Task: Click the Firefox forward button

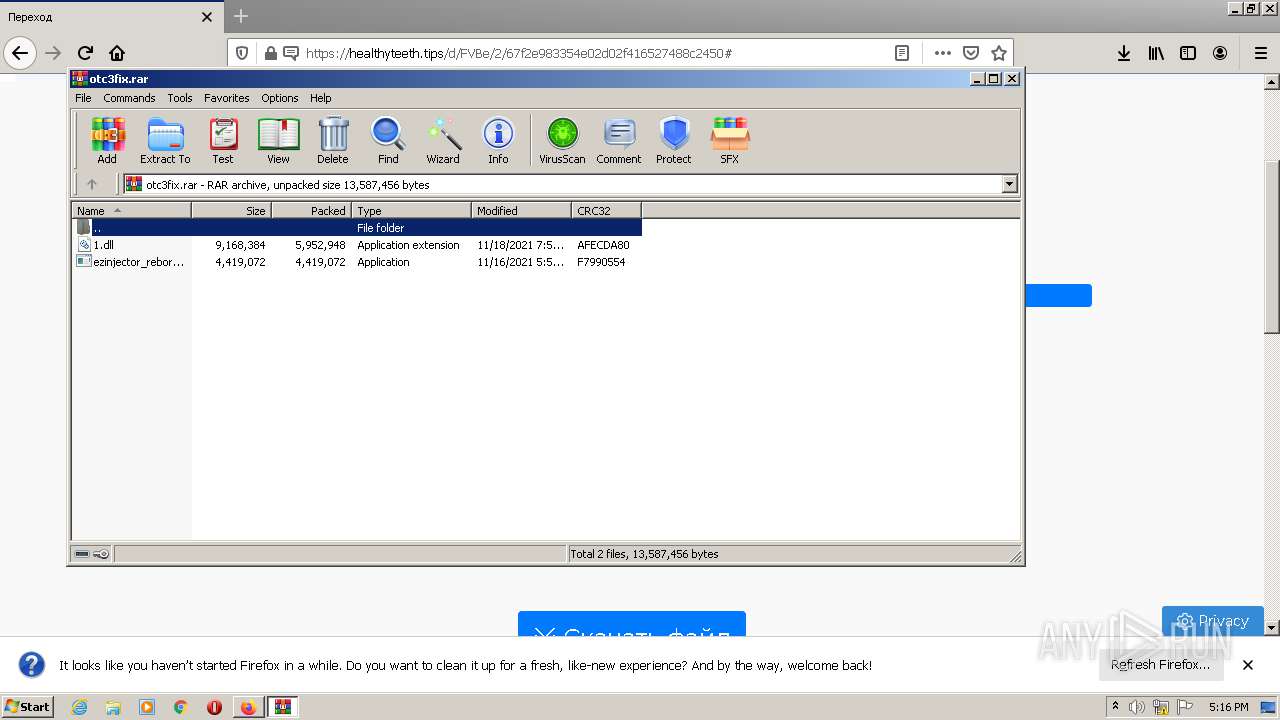Action: click(53, 53)
